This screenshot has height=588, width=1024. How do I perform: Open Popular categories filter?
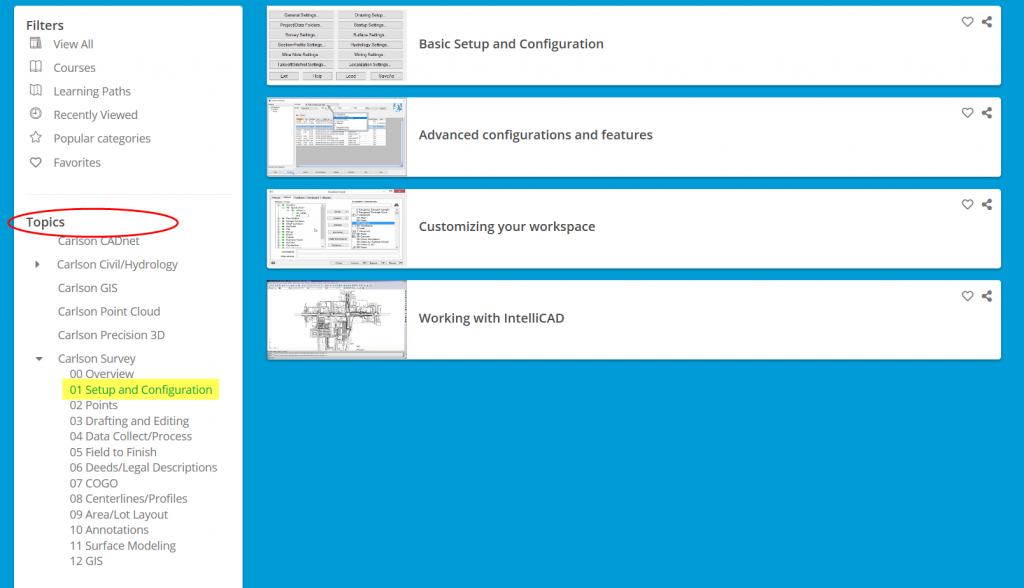[x=102, y=139]
